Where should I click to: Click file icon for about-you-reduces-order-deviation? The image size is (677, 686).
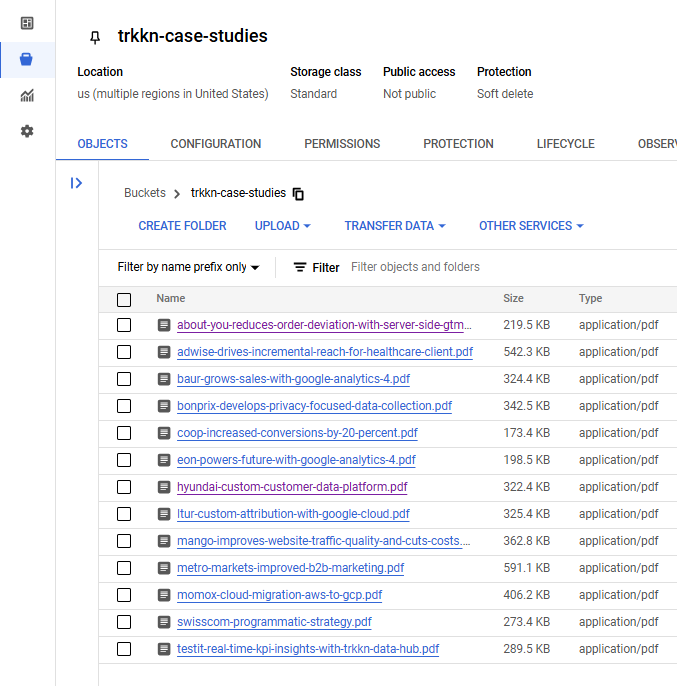tap(164, 325)
